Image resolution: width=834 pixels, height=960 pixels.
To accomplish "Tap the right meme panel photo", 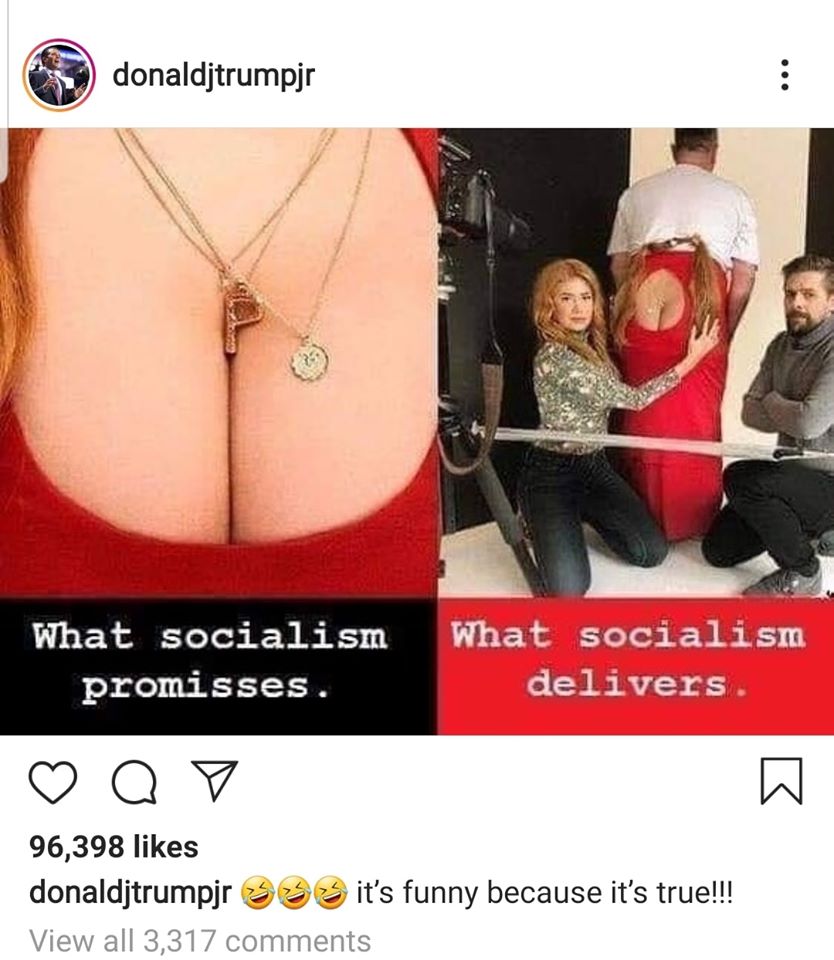I will 636,361.
